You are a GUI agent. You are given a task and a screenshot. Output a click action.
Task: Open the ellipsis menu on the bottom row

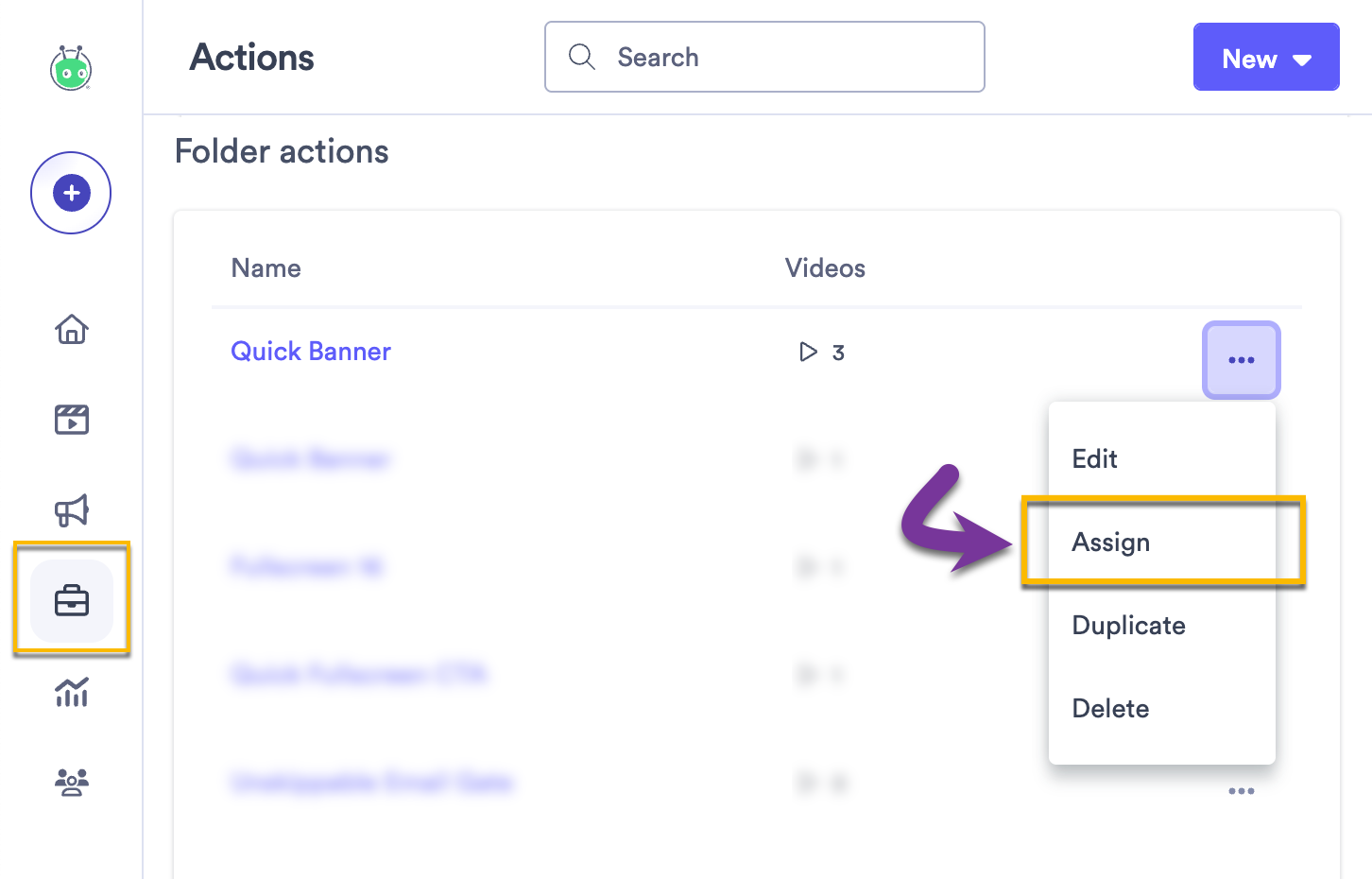pyautogui.click(x=1241, y=791)
